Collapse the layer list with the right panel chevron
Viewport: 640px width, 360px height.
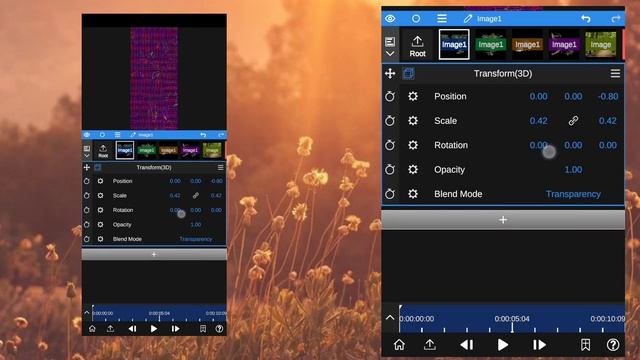(390, 53)
